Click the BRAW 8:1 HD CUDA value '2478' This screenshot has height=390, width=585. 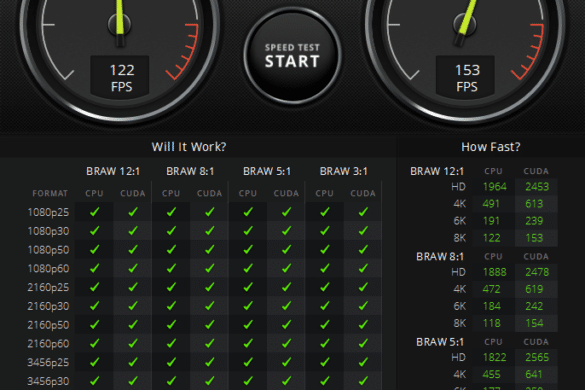(537, 272)
